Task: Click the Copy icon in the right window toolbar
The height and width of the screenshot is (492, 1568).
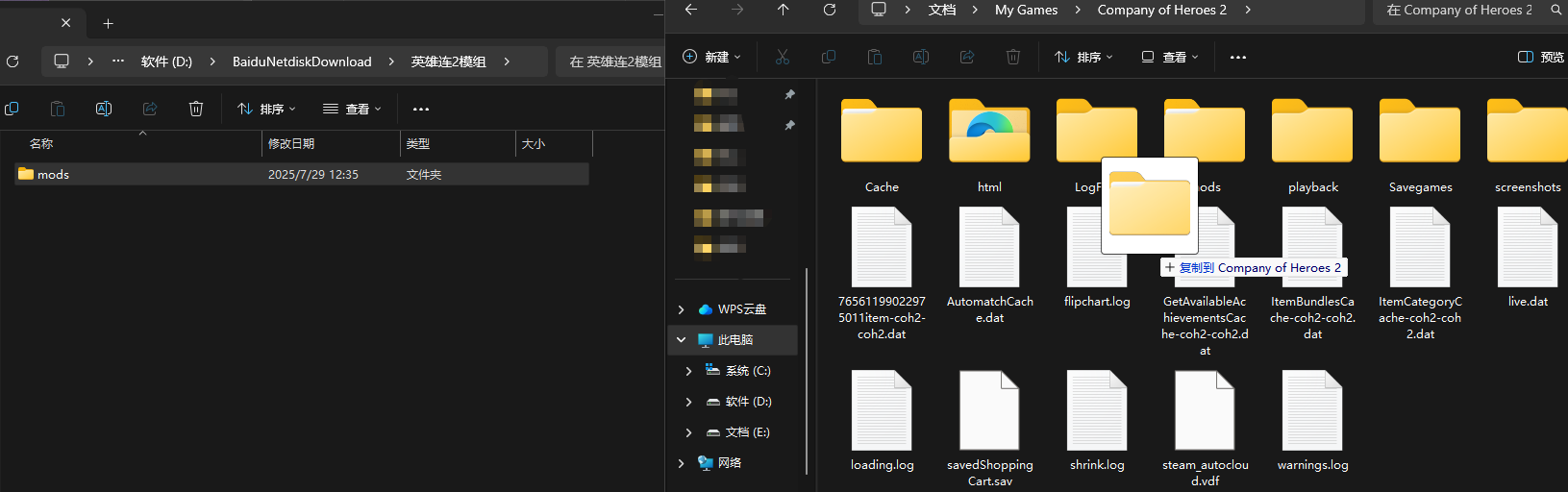Action: pos(829,57)
